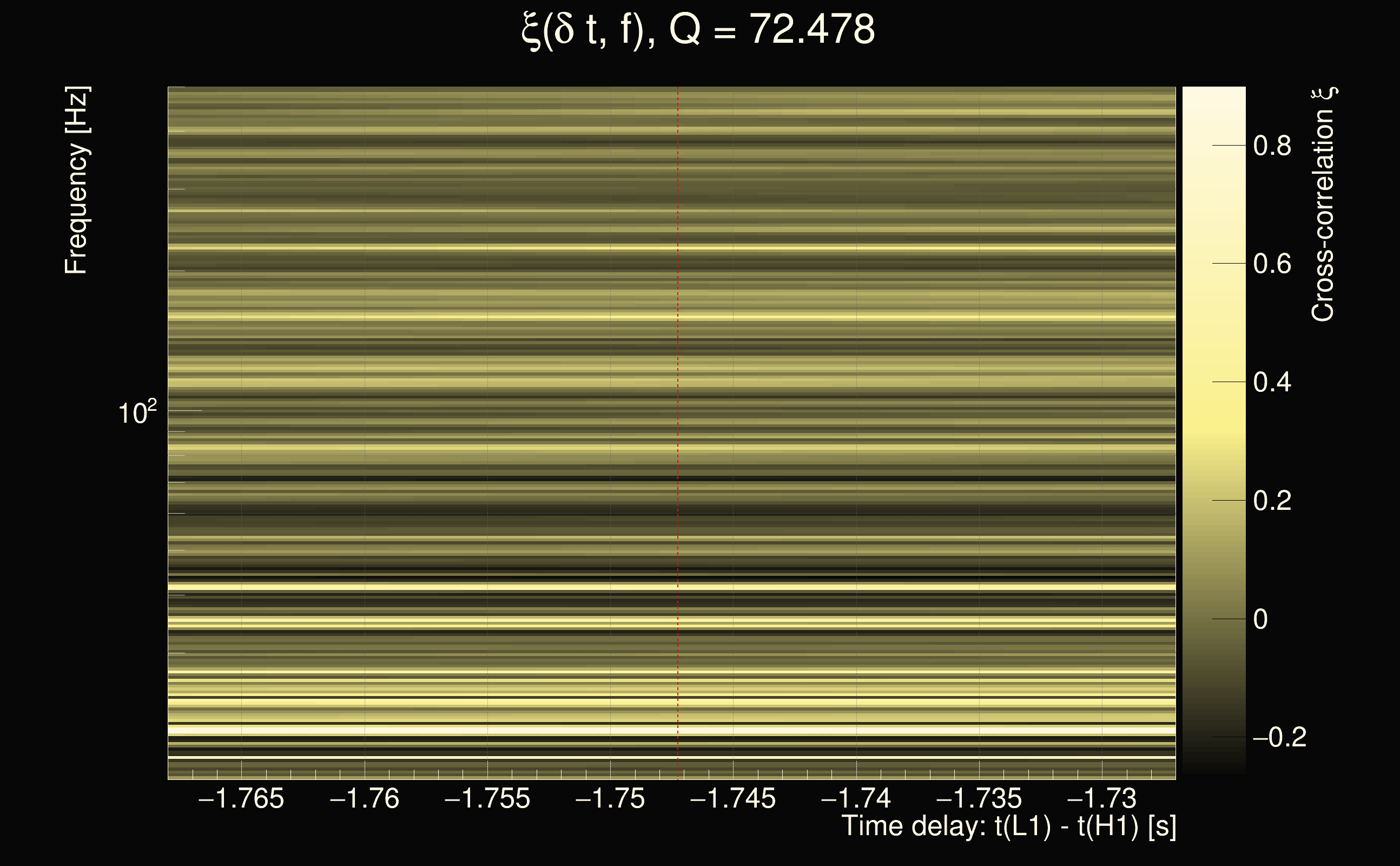Click the -1.745 x-axis tick label
This screenshot has width=1400, height=866.
(732, 798)
